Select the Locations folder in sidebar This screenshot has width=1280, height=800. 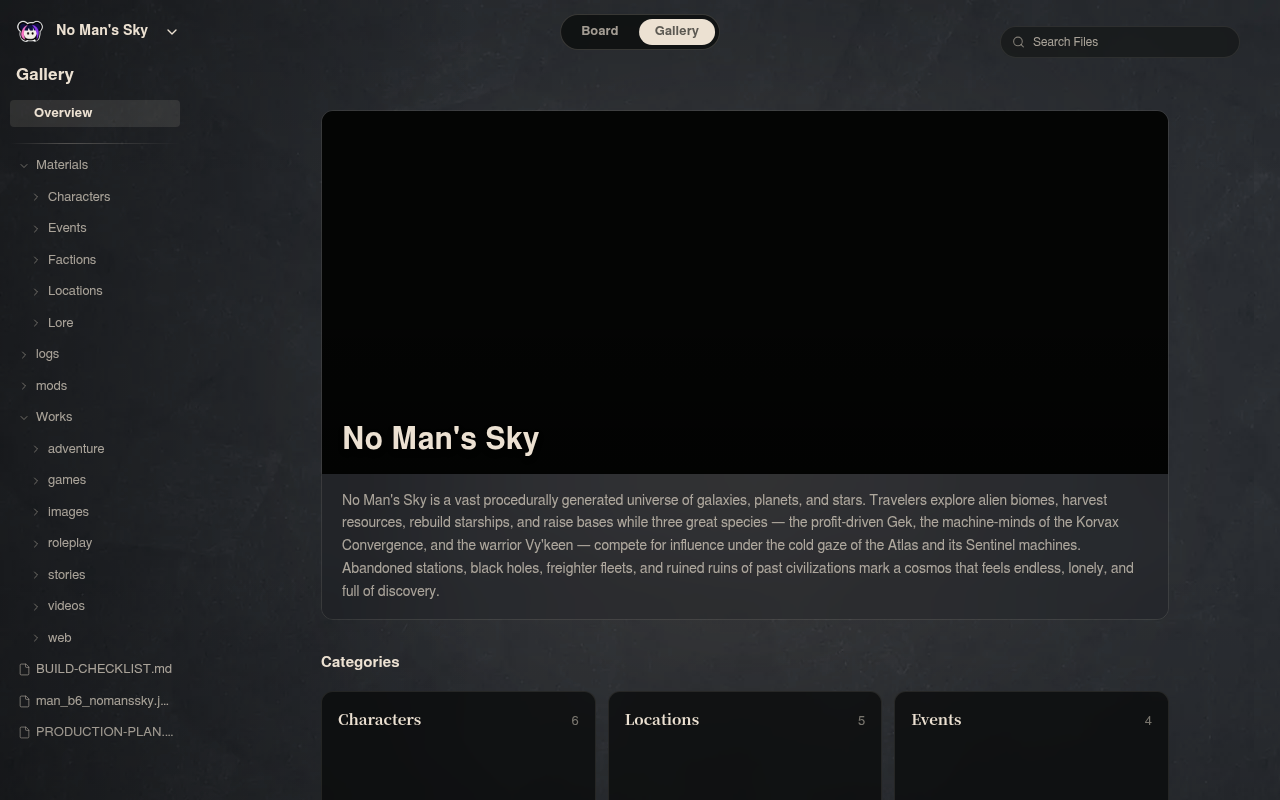[x=75, y=291]
